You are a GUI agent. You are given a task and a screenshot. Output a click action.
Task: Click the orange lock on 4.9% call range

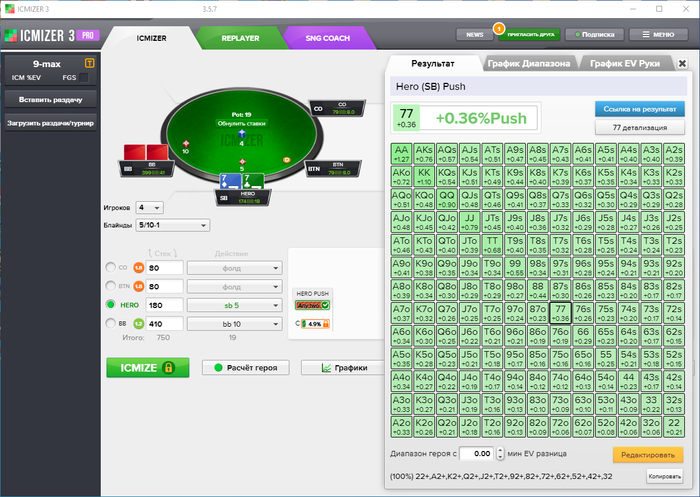pos(326,324)
